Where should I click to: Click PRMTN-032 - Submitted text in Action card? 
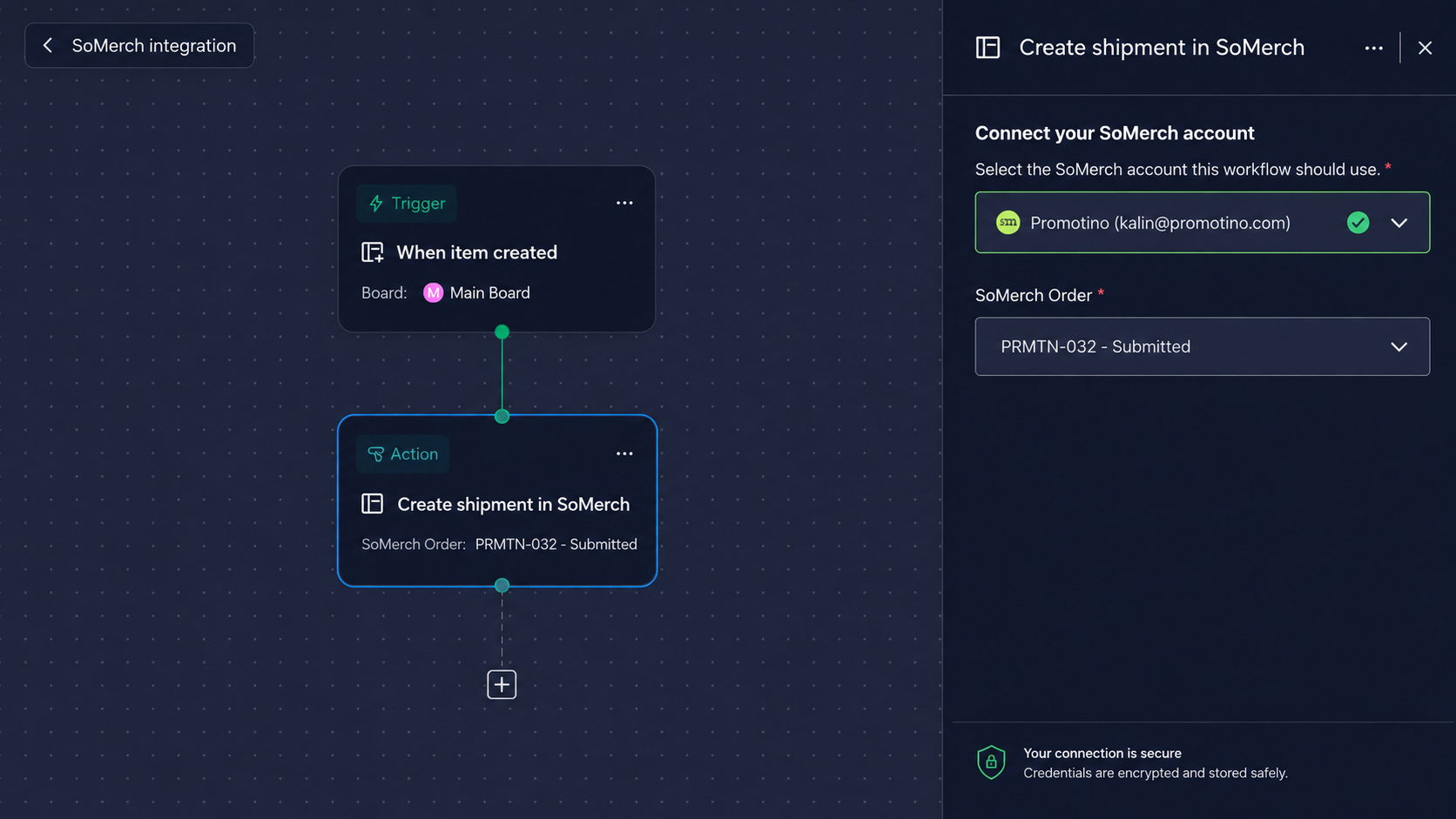556,544
